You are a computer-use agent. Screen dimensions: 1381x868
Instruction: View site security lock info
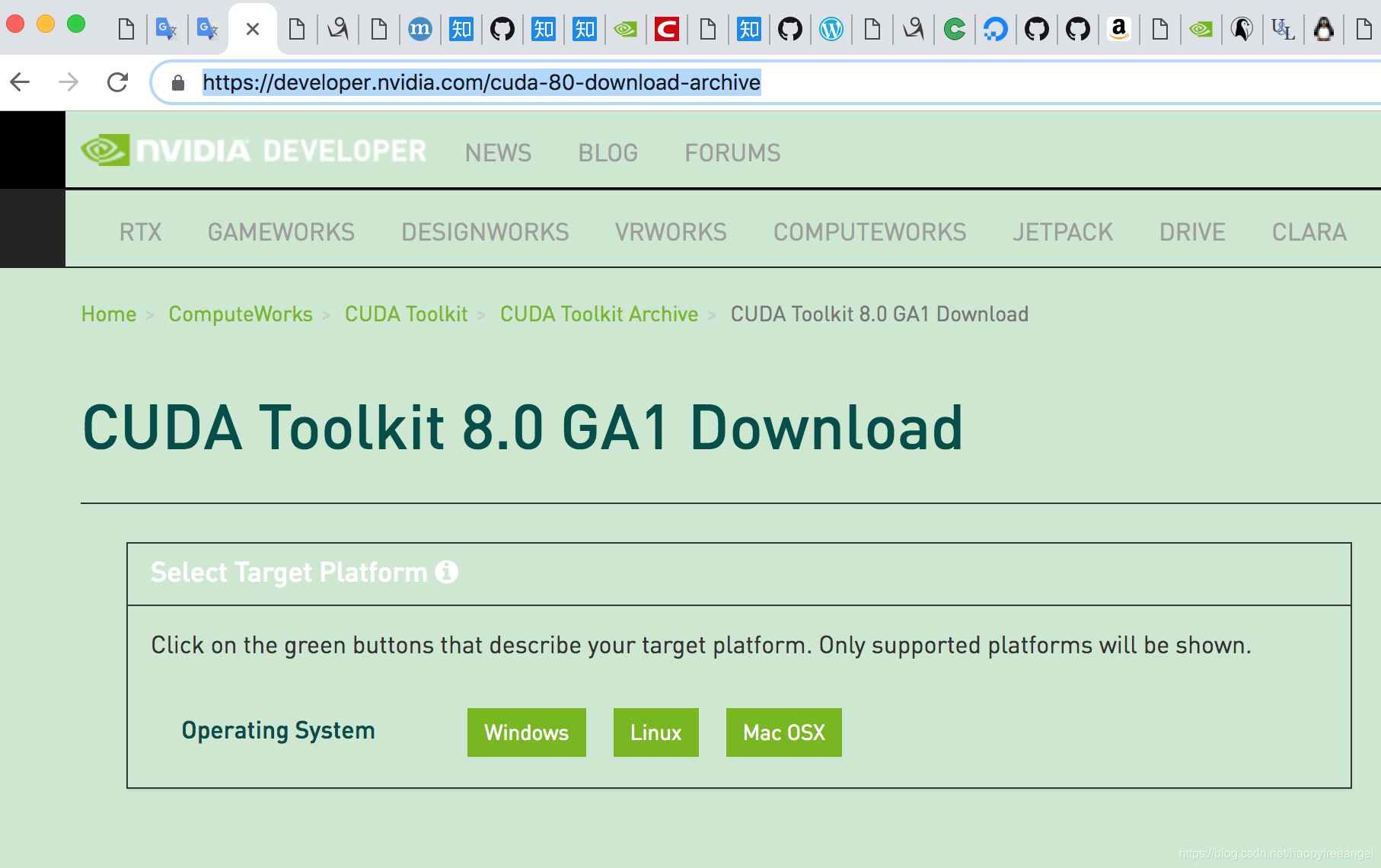(178, 82)
